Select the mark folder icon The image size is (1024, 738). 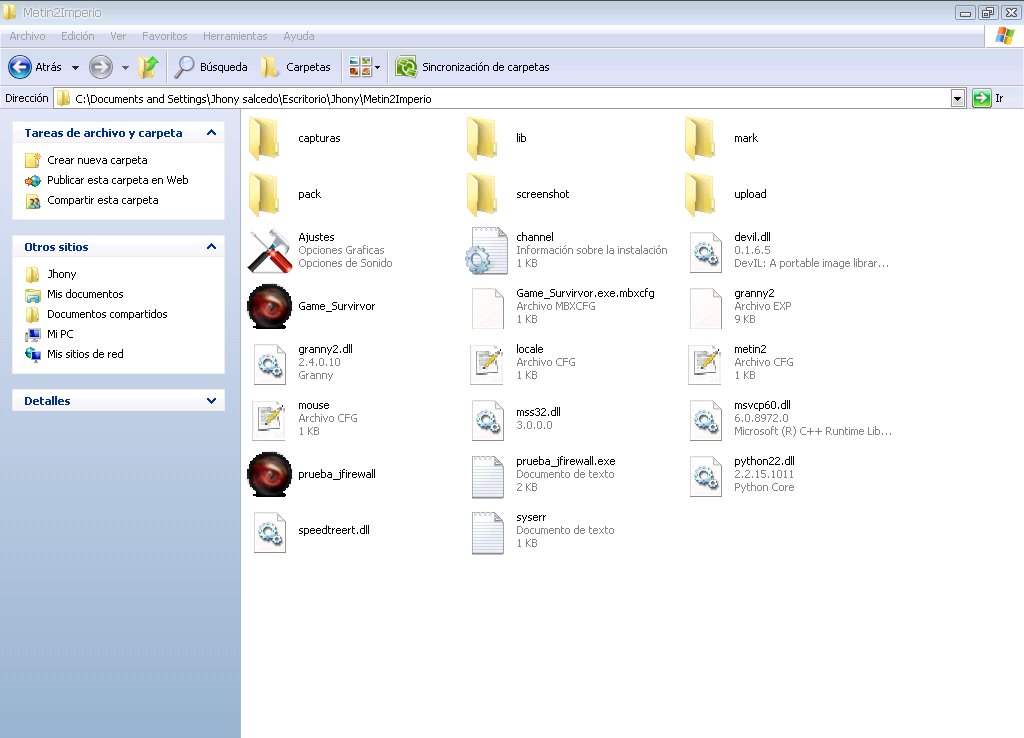(x=701, y=138)
